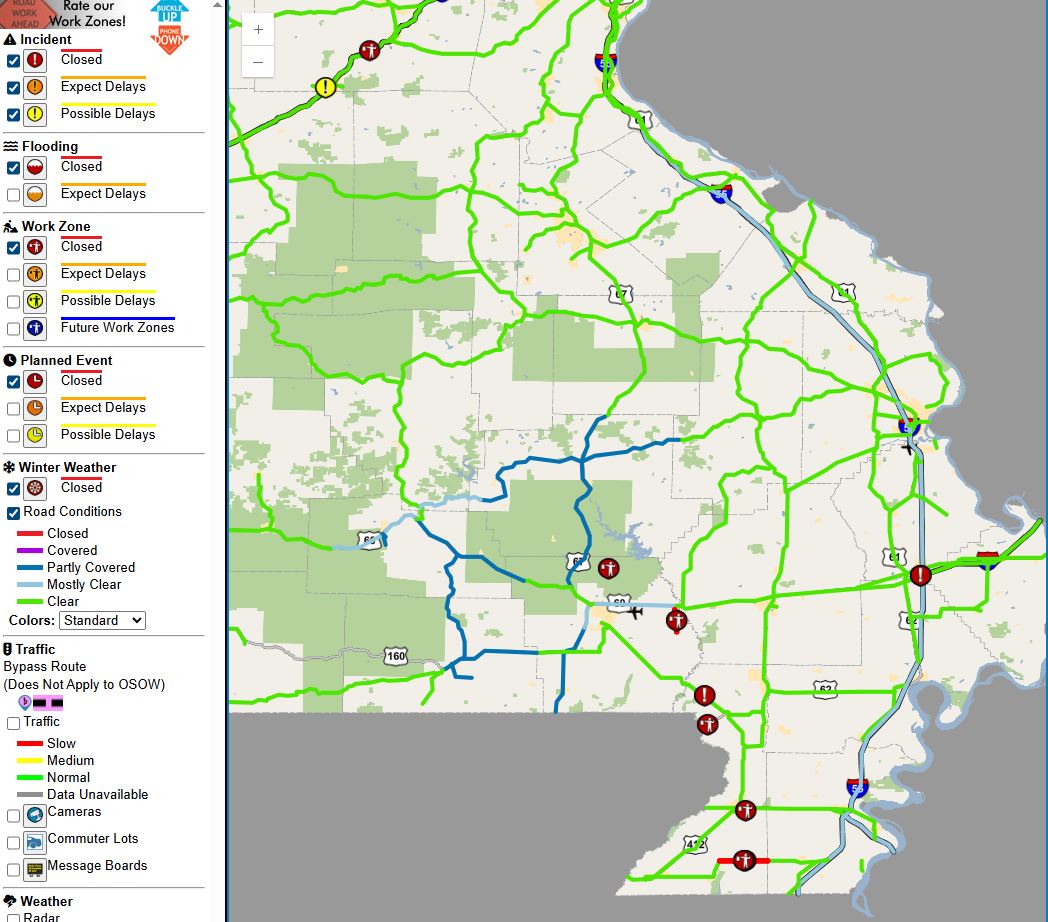Click the yellow Incident Possible Delays icon
Image resolution: width=1048 pixels, height=922 pixels.
pyautogui.click(x=35, y=114)
